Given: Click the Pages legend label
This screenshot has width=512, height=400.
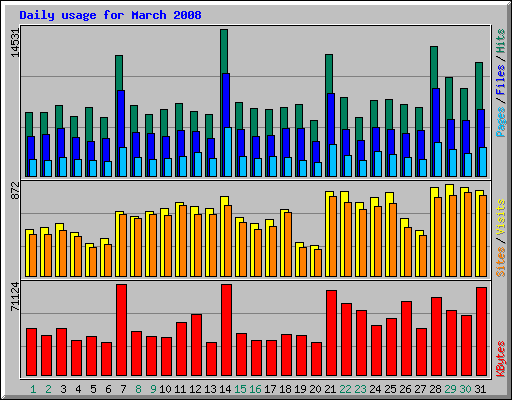Looking at the screenshot, I should [x=501, y=122].
